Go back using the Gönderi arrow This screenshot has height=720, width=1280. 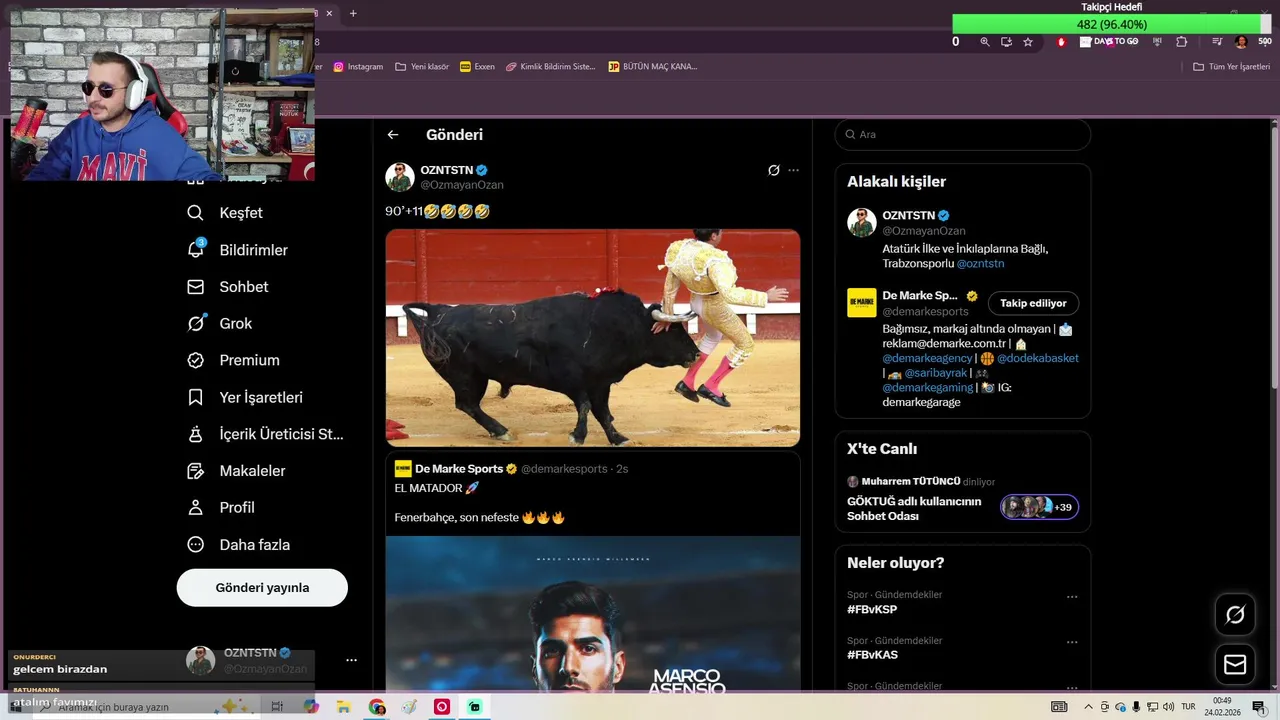point(393,135)
